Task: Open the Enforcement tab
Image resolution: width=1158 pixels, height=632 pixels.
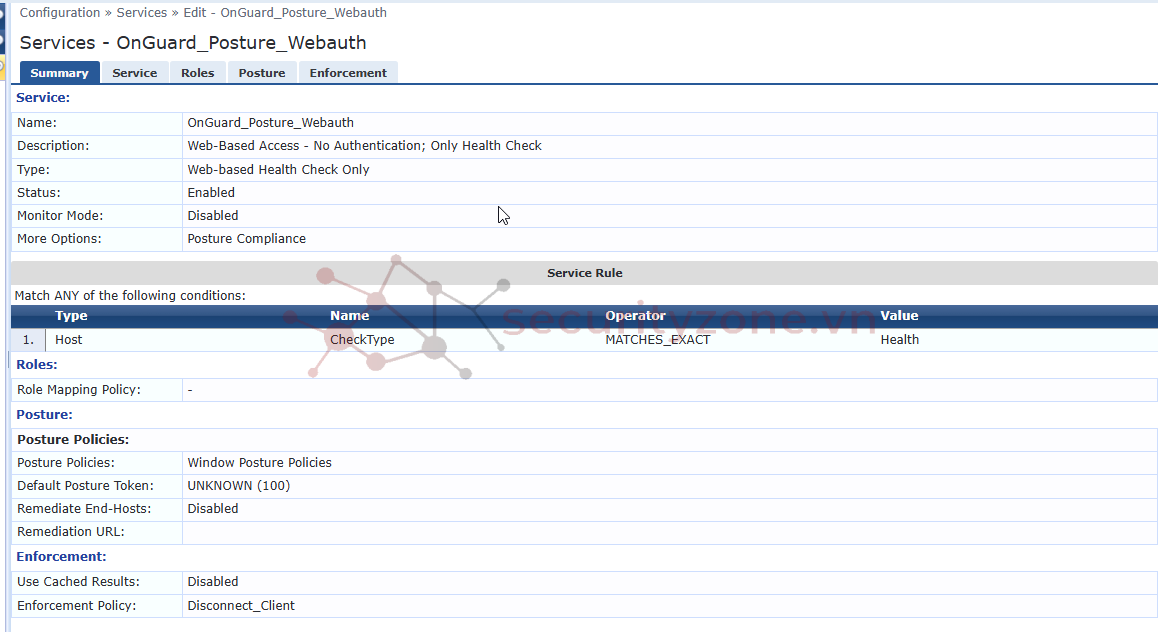Action: 348,73
